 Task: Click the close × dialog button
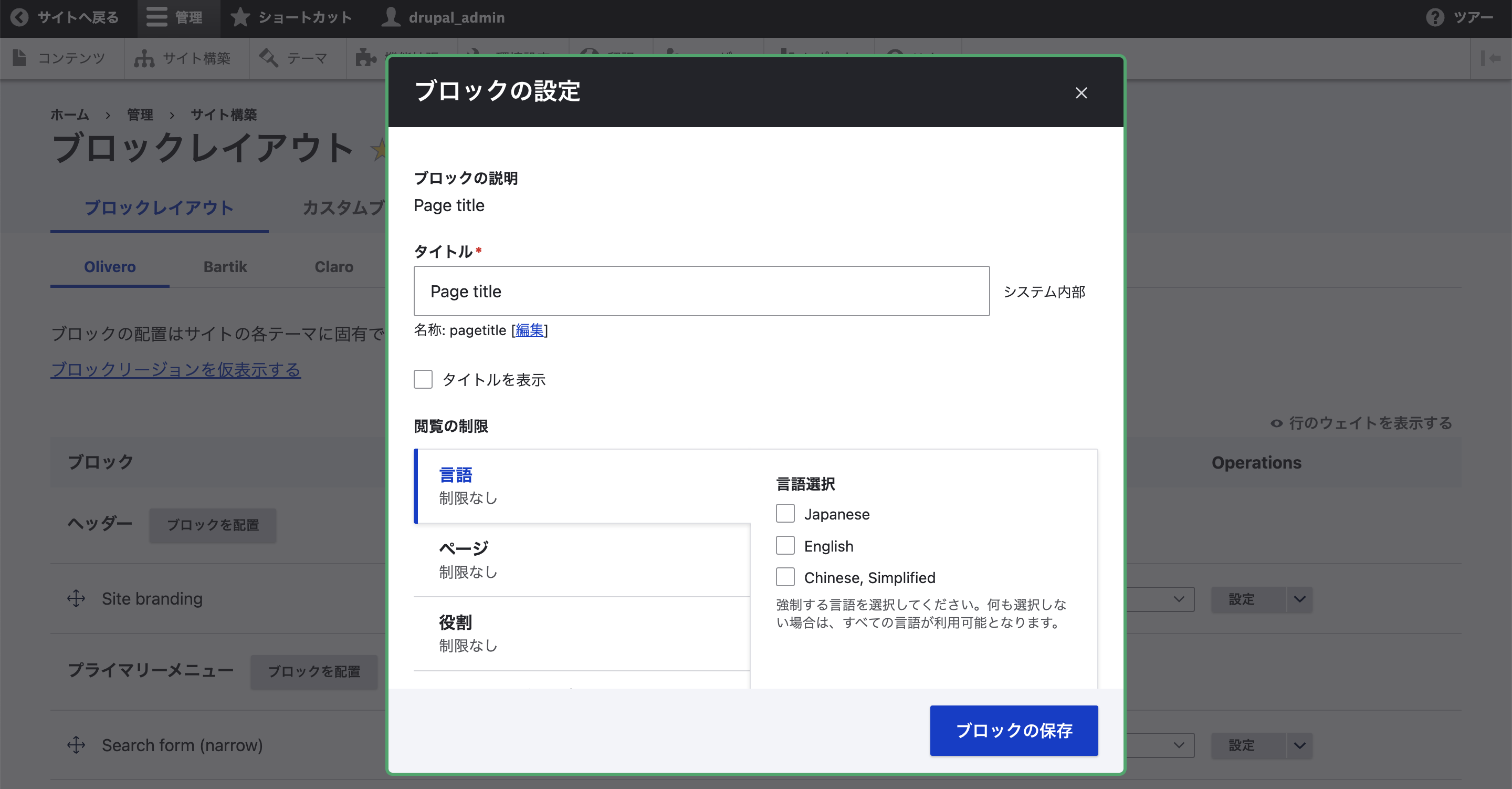click(x=1081, y=93)
